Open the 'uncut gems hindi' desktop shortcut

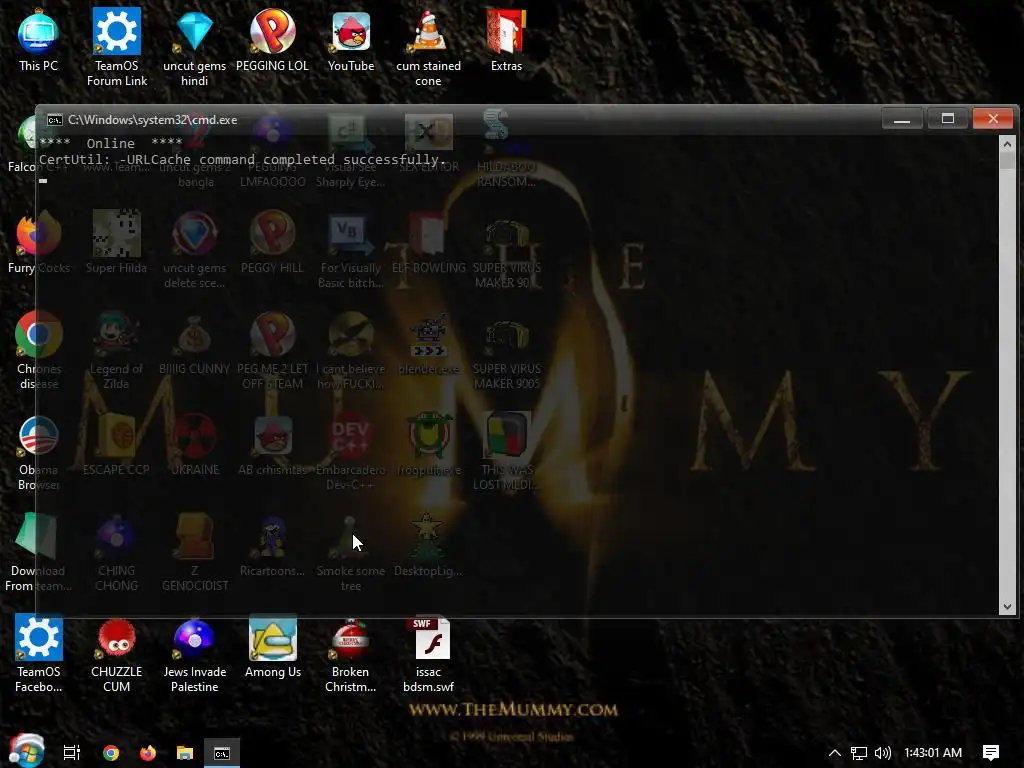[195, 47]
